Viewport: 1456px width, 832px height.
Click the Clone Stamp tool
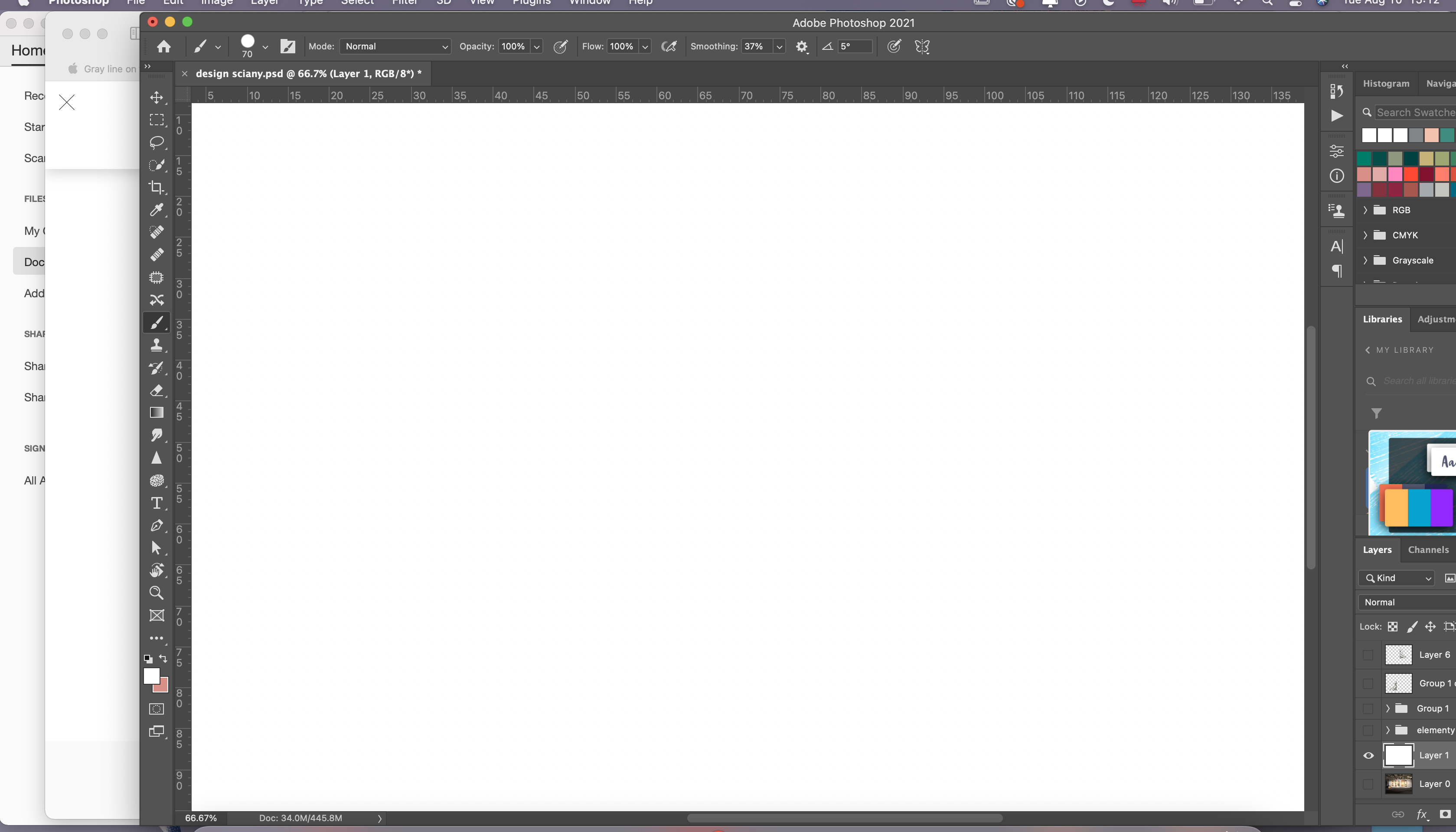156,345
